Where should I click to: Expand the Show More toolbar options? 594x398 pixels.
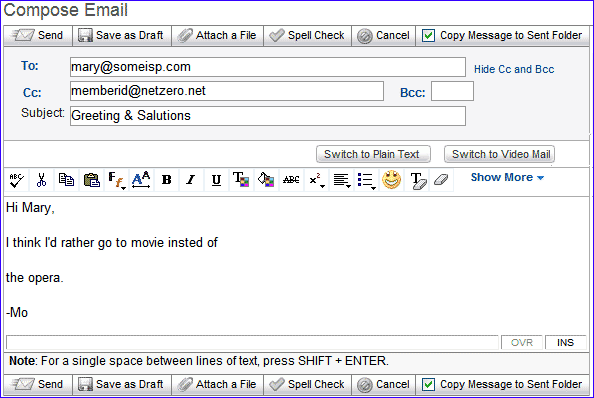point(507,177)
